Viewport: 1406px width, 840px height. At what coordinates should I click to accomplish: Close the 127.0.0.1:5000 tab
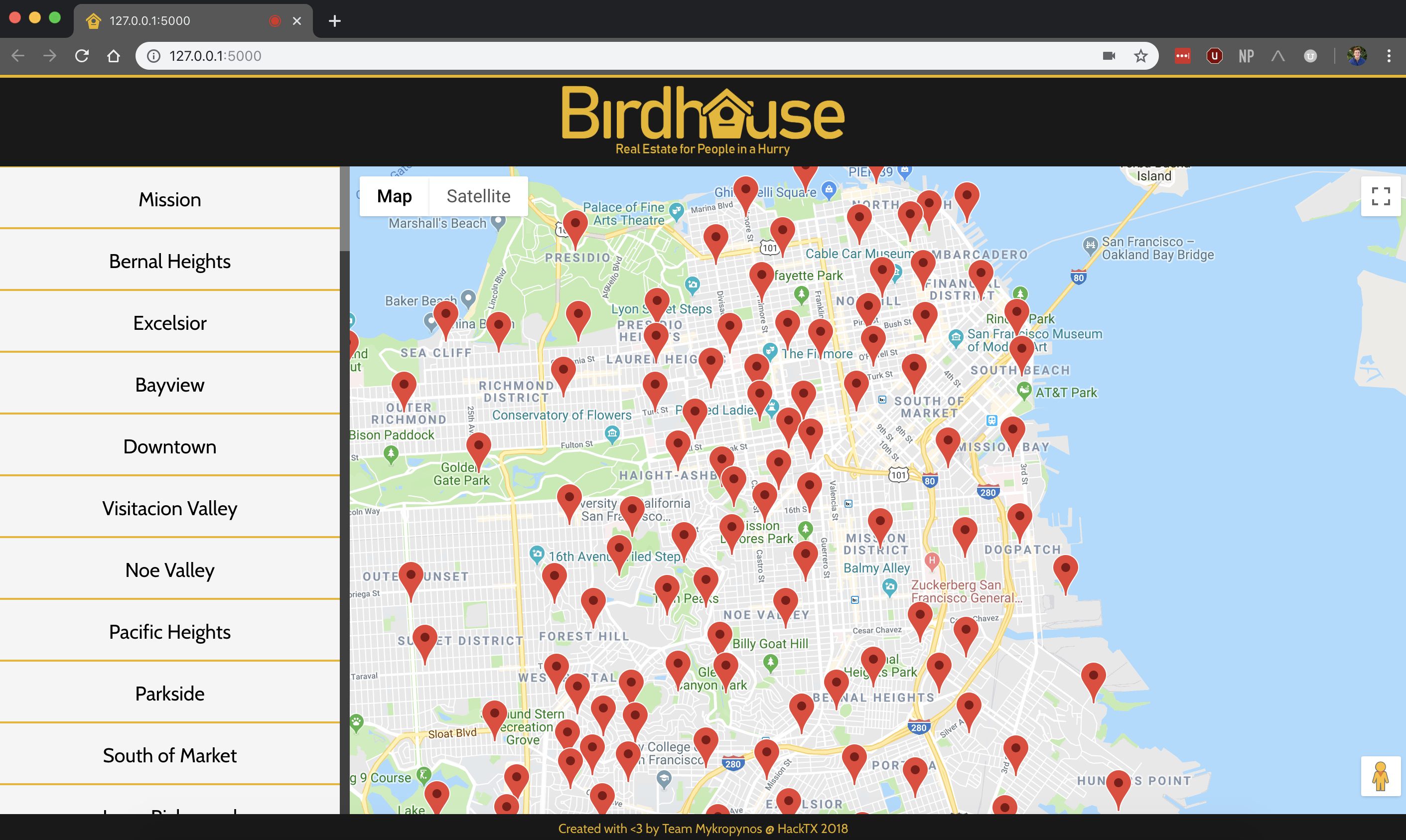[296, 21]
